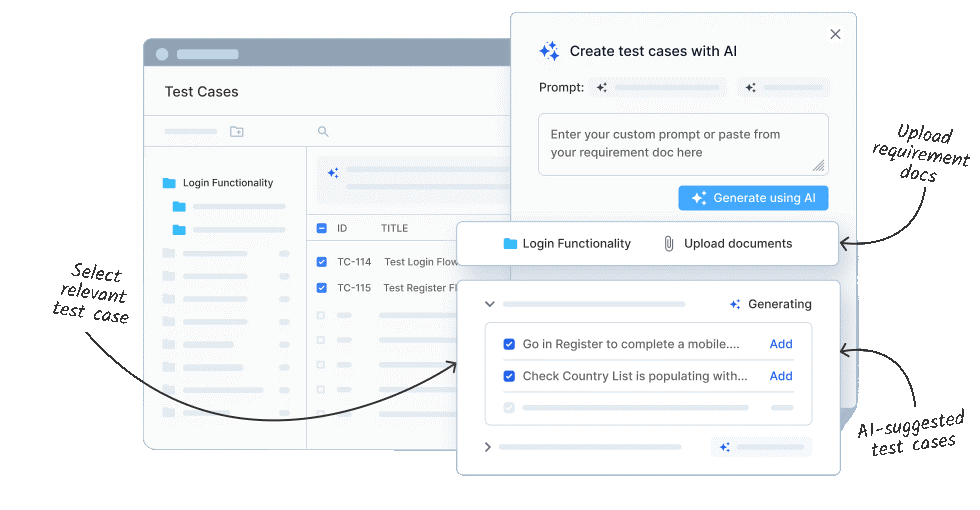980x510 pixels.
Task: Click the Generate using AI button
Action: [753, 198]
